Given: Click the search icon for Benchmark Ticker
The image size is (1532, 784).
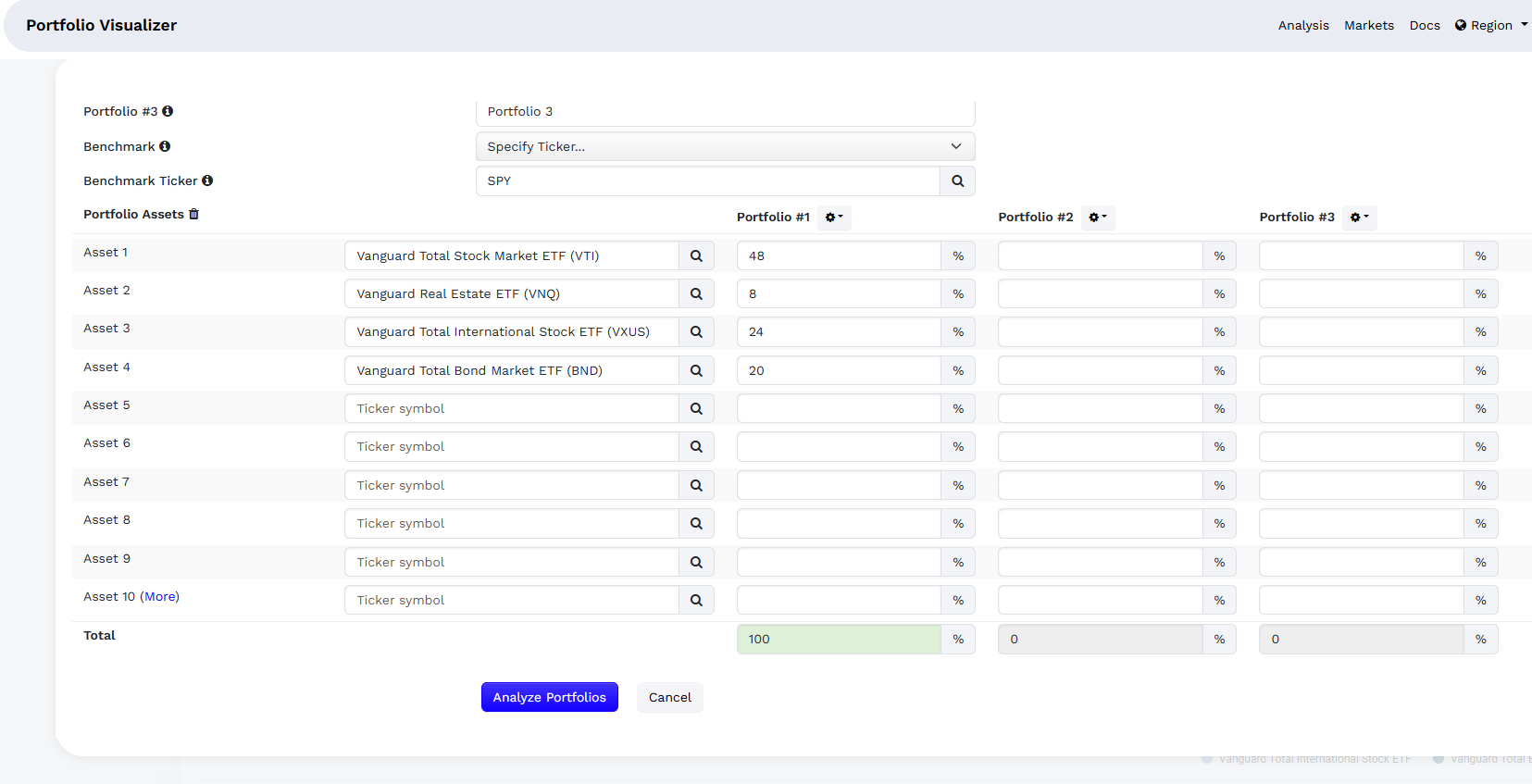Looking at the screenshot, I should (x=957, y=181).
